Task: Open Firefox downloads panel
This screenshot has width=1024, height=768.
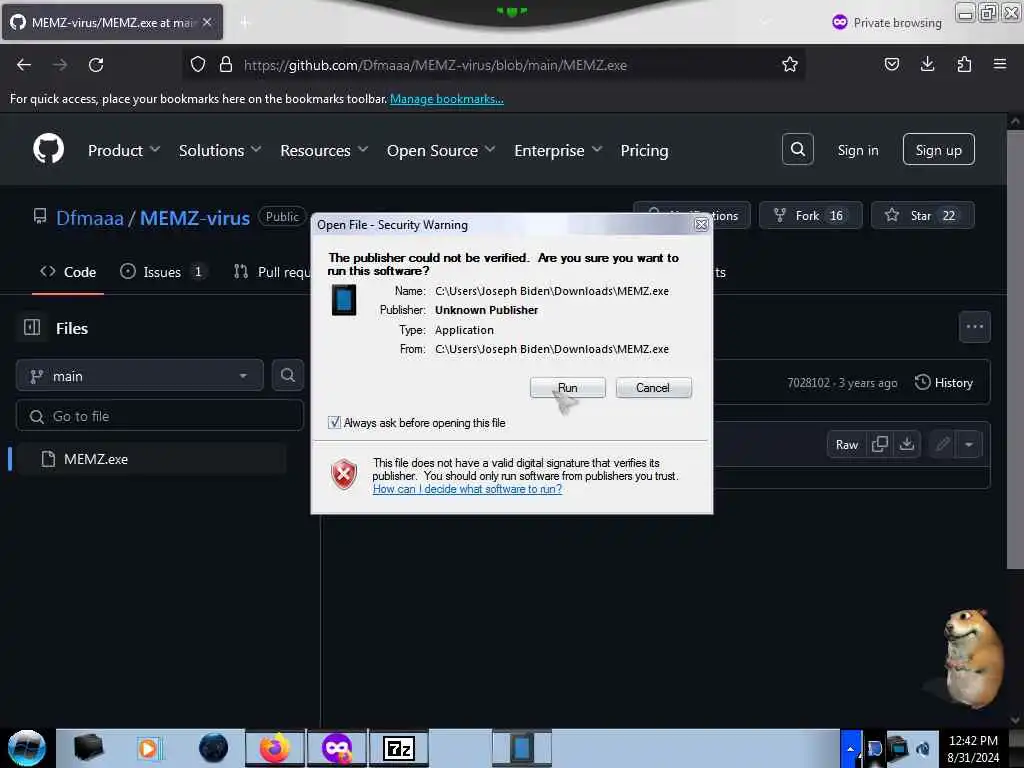Action: coord(927,64)
